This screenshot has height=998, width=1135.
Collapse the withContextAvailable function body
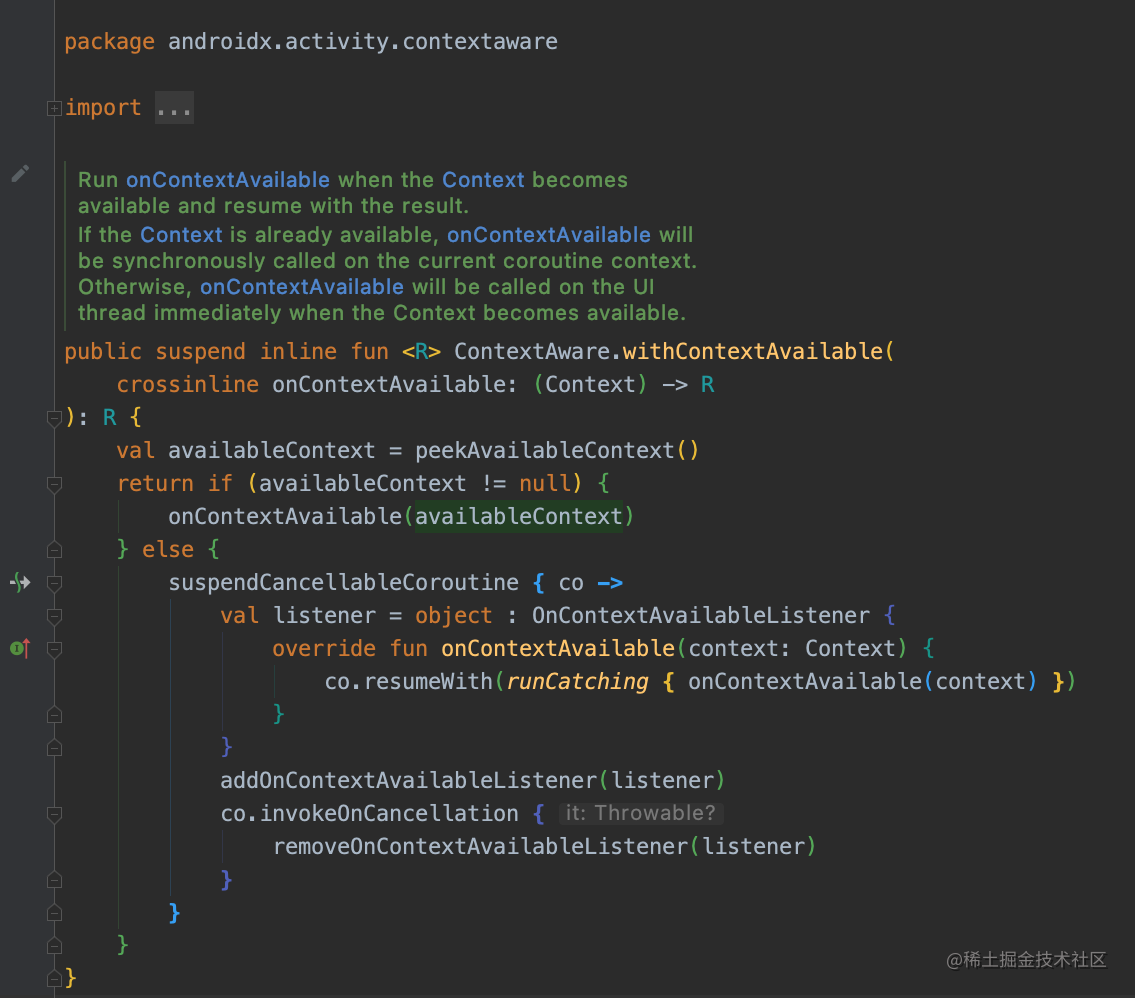(x=54, y=419)
